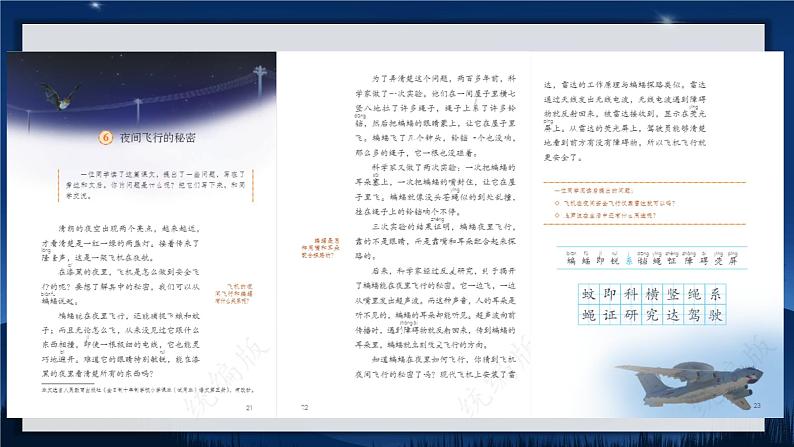Click the paragraph starting 在漆黑的夜里
Image resolution: width=794 pixels, height=447 pixels.
(121, 287)
